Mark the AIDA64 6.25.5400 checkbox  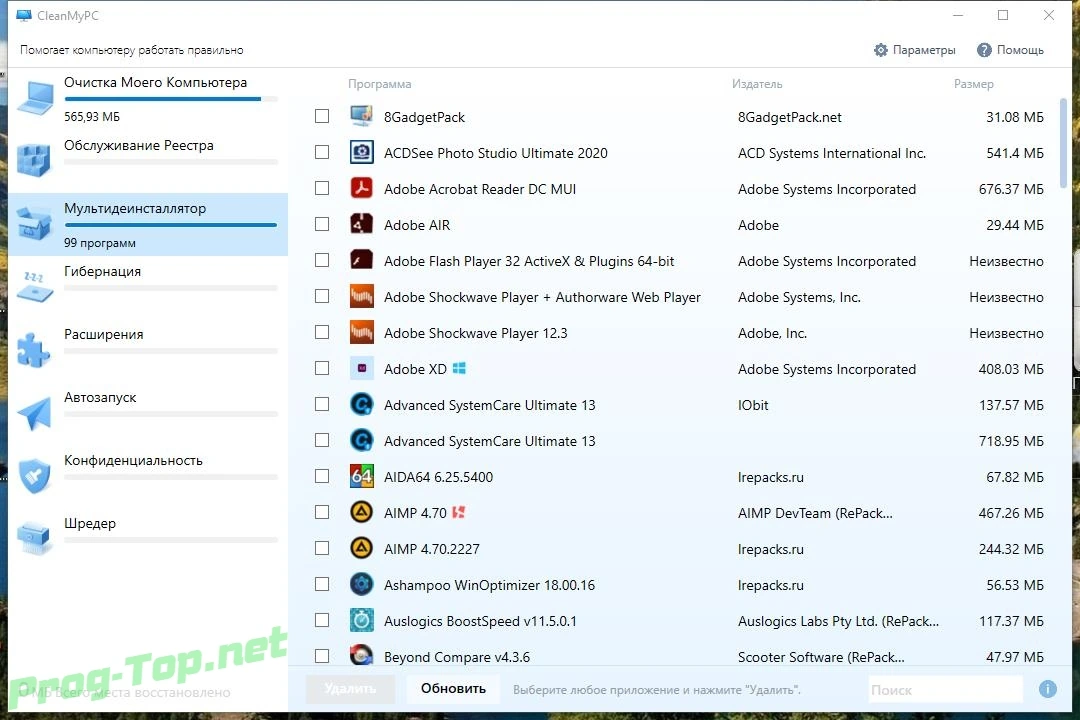pyautogui.click(x=322, y=476)
